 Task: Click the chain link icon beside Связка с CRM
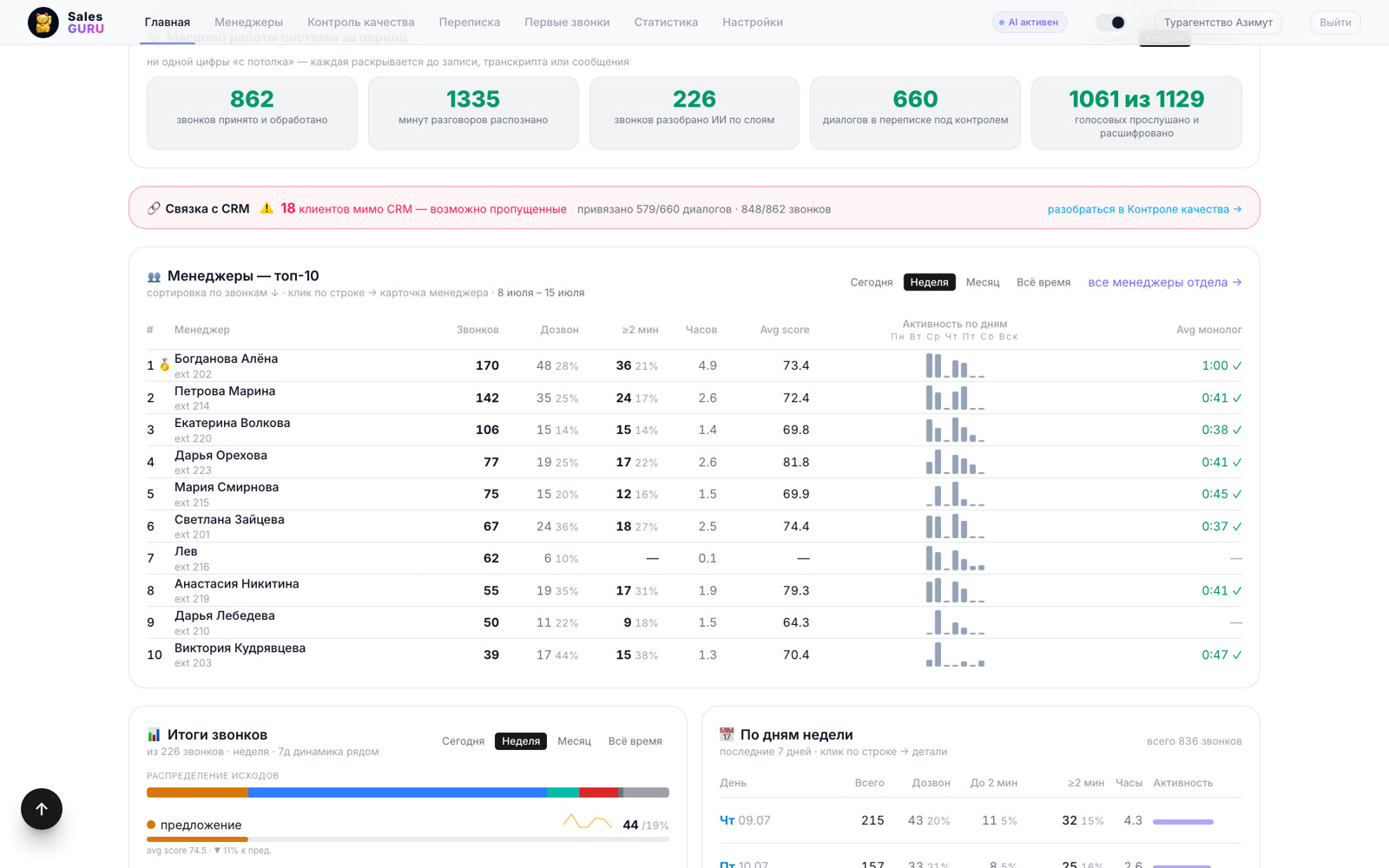[x=154, y=208]
